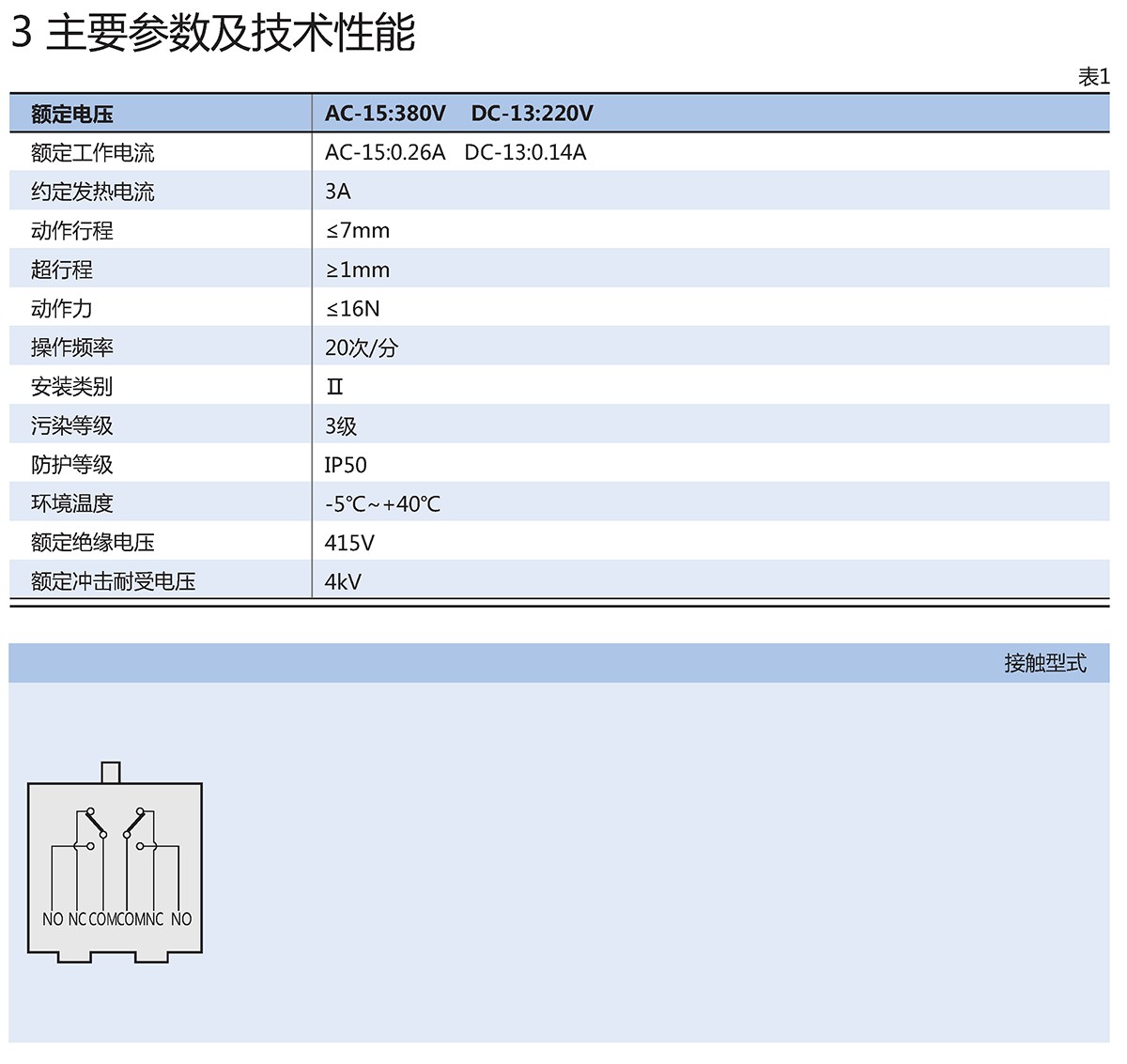
Task: Click the -5℃~+40℃ temperature value
Action: [382, 504]
